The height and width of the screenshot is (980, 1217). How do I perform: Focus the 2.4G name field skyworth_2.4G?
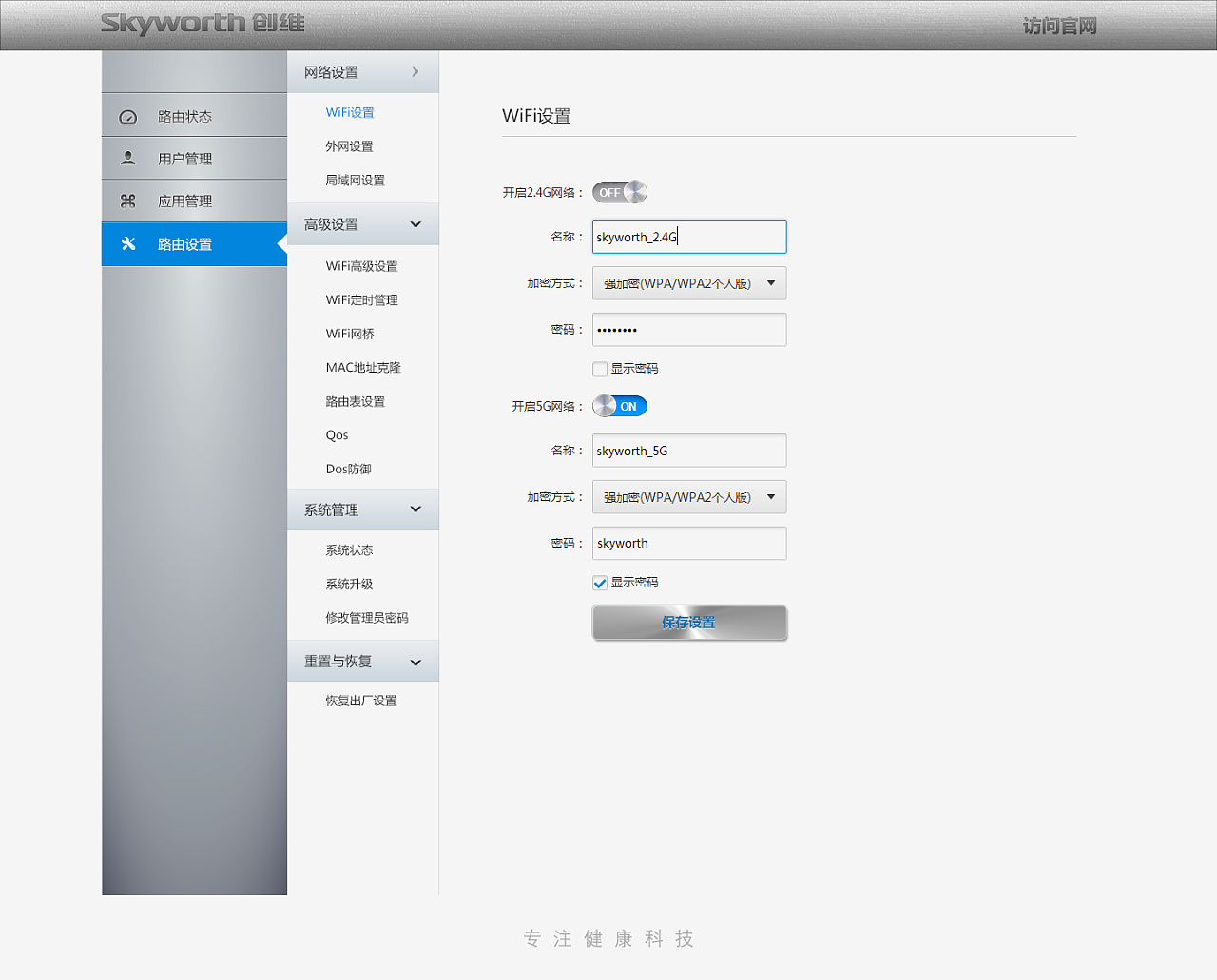[689, 237]
